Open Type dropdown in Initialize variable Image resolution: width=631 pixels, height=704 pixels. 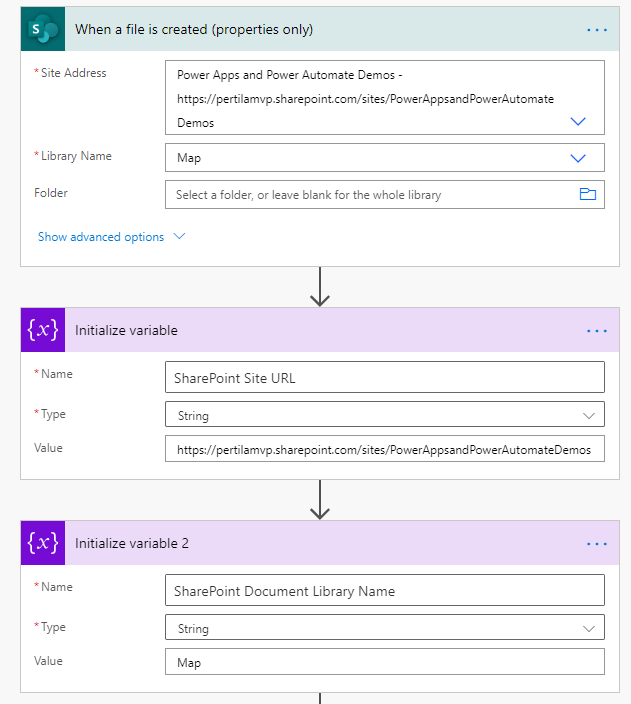pos(588,415)
